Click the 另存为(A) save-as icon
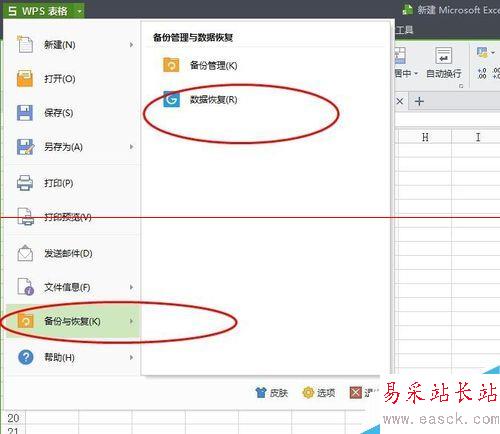This screenshot has width=500, height=434. 25,147
